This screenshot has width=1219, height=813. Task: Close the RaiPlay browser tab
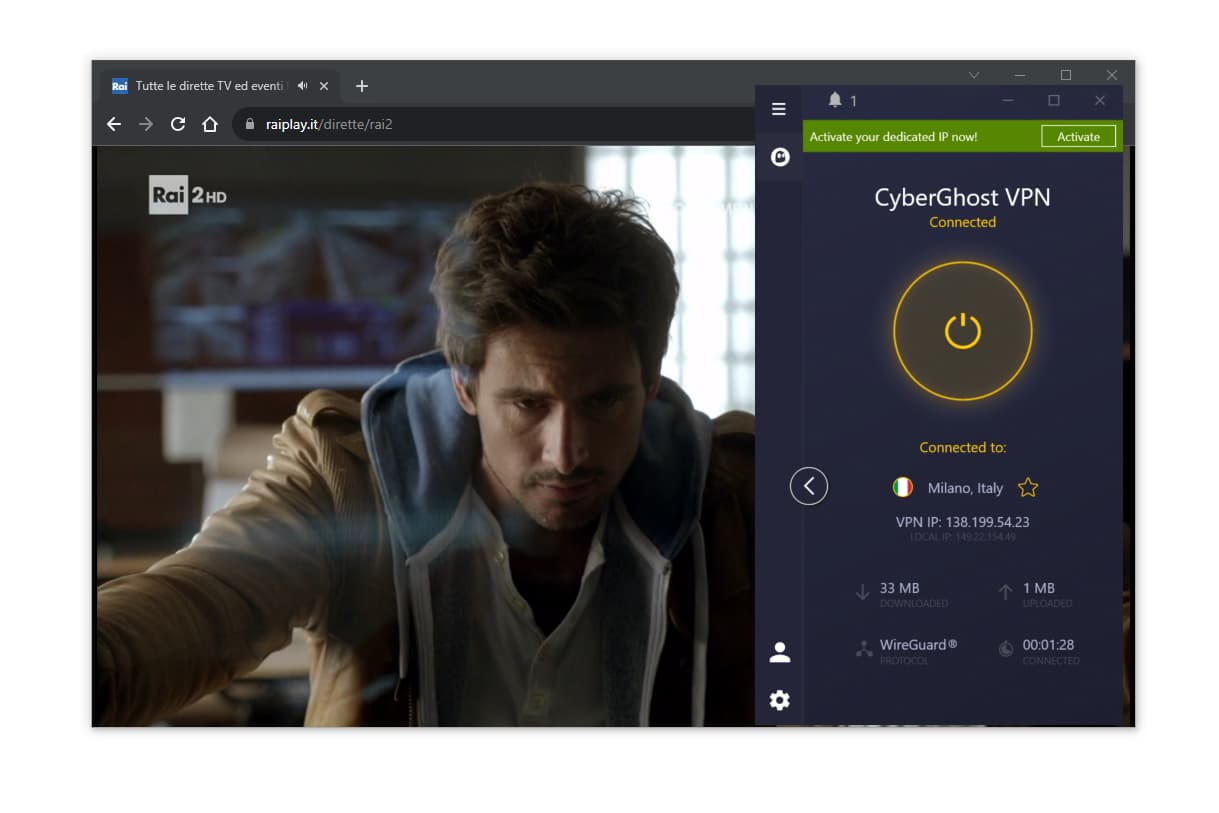click(x=324, y=86)
